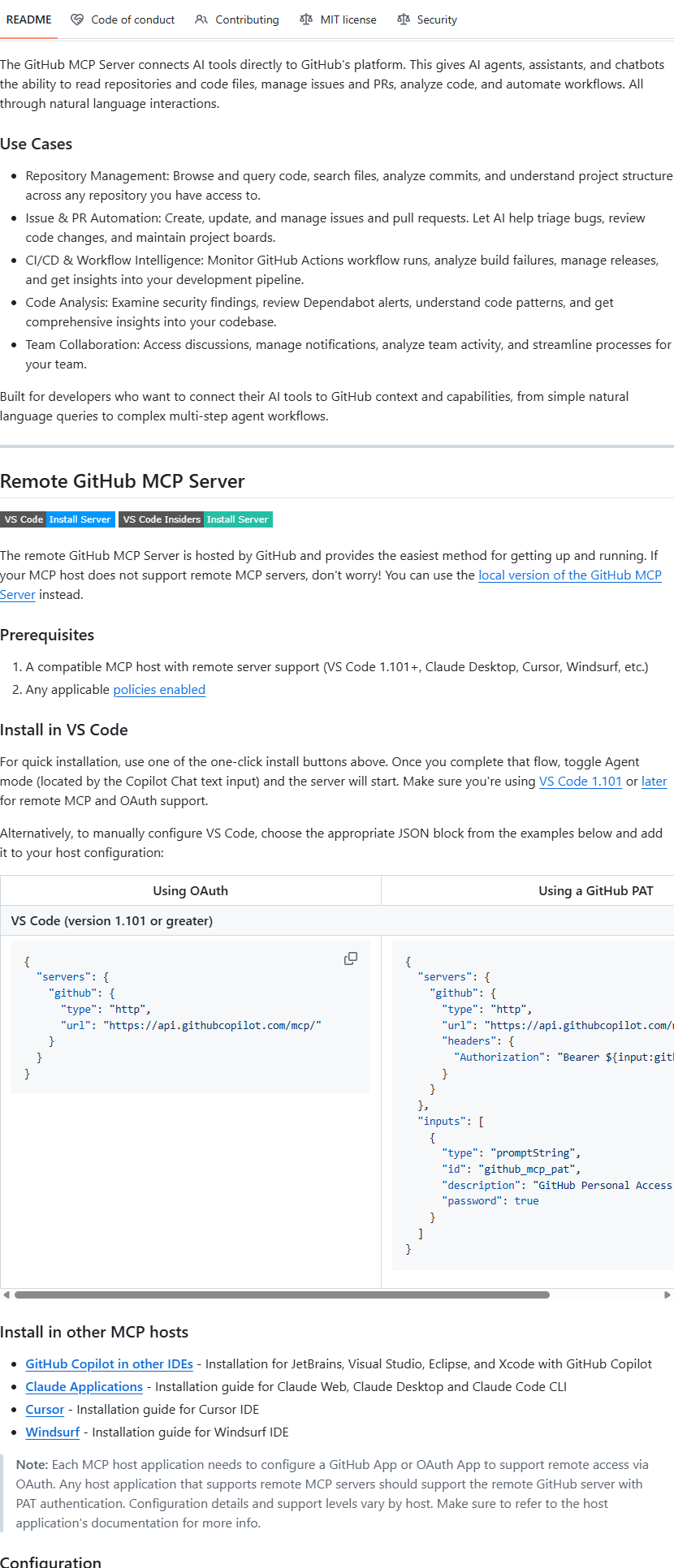Open the Windsurf IDE installation guide
The width and height of the screenshot is (674, 1568).
coord(52,1432)
